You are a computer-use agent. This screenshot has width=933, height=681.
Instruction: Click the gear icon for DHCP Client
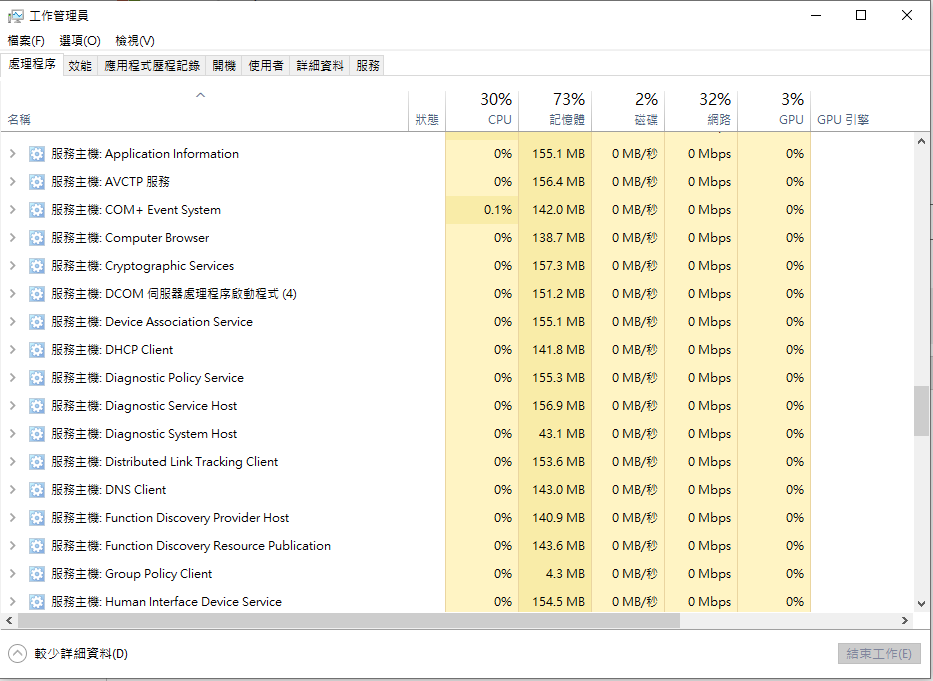[37, 350]
